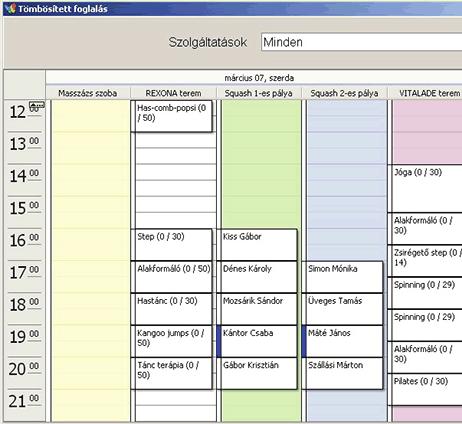Open the Step (0 / 30) class
462x424 pixels.
[x=171, y=244]
